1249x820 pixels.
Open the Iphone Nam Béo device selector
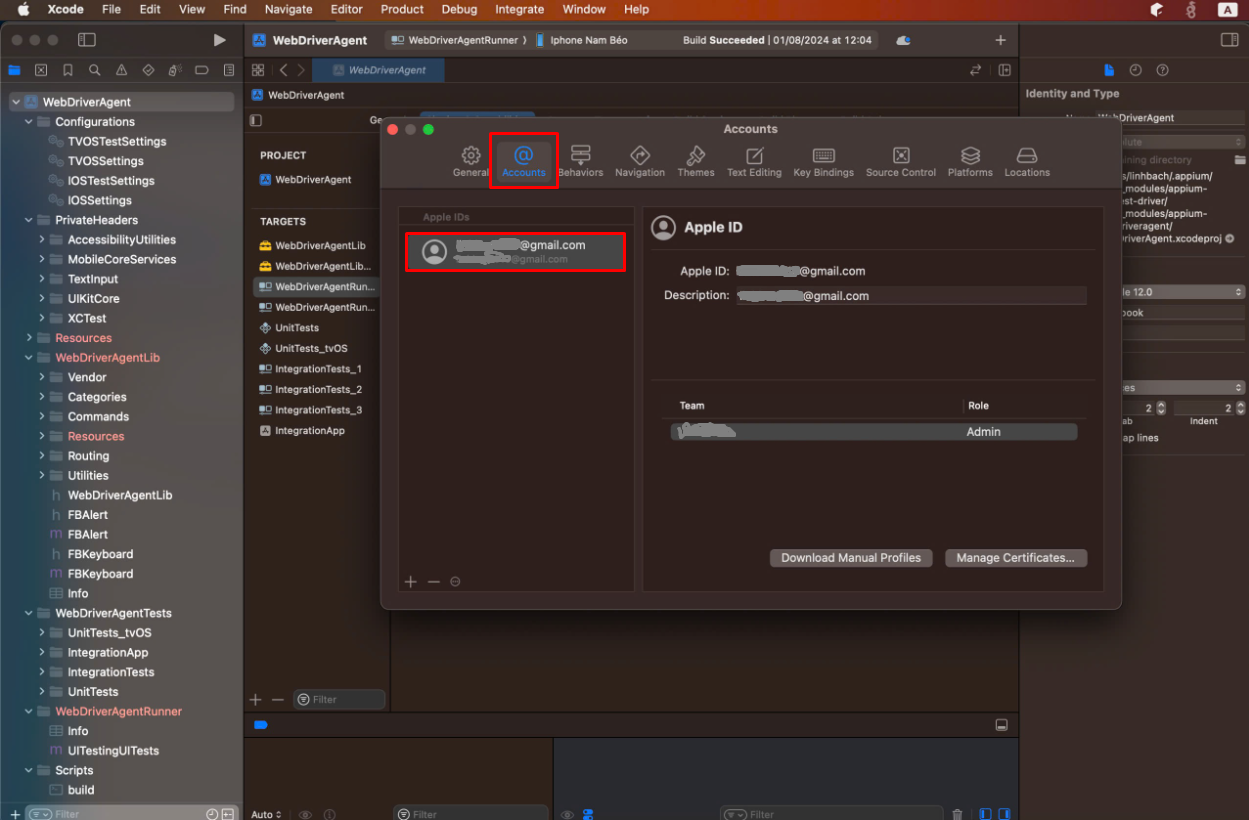click(x=582, y=40)
